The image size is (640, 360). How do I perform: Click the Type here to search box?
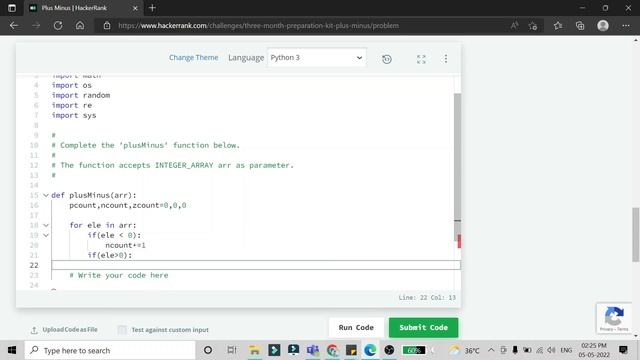click(x=110, y=350)
